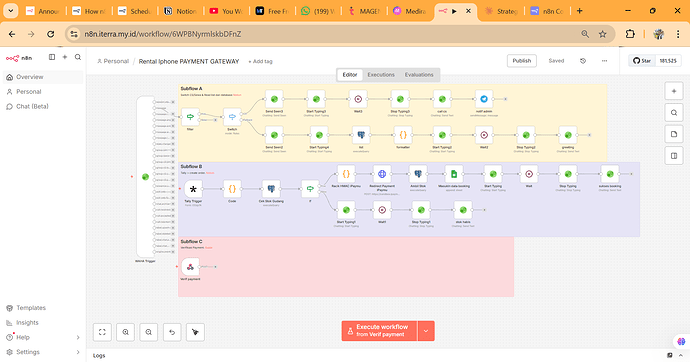Add a sticky note to the canvas

point(674,134)
